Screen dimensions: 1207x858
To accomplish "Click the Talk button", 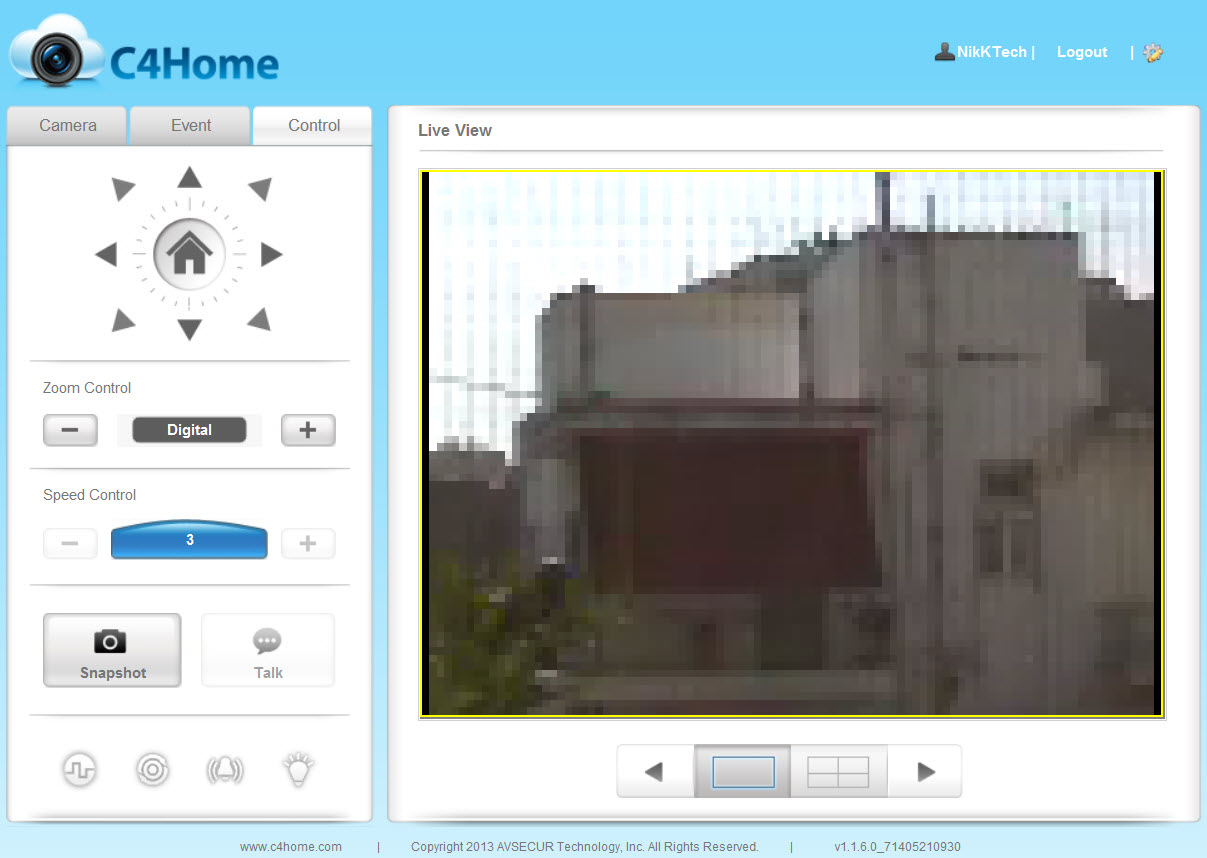I will coord(268,650).
